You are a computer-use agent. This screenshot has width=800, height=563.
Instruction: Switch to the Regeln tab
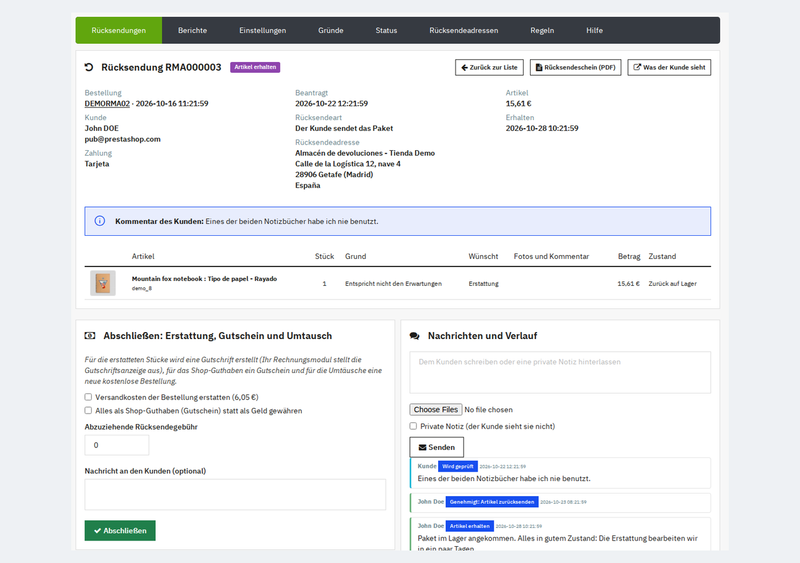[542, 30]
